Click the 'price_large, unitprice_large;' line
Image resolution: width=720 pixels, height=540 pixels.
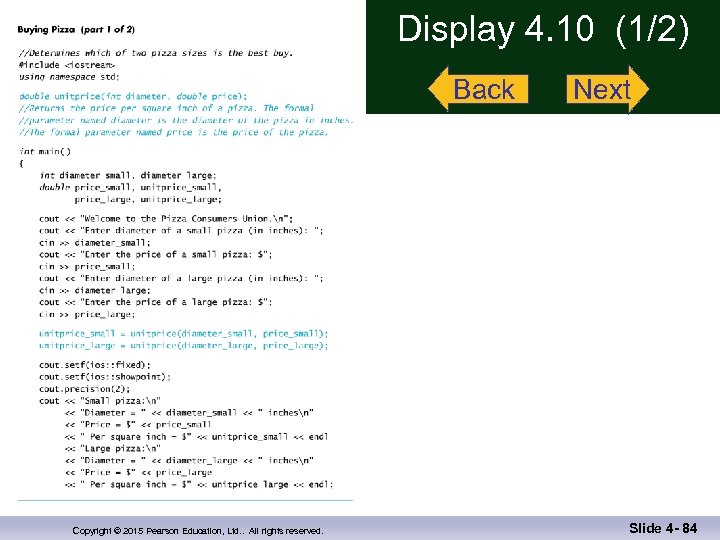(x=148, y=199)
